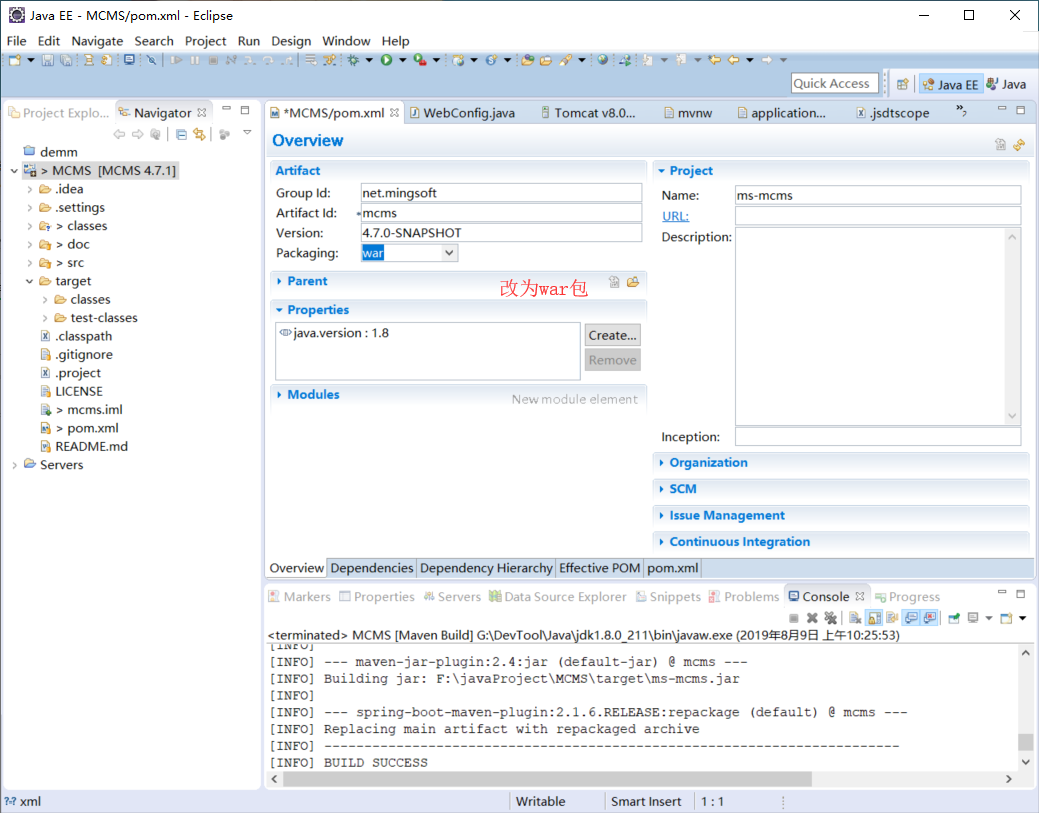1039x813 pixels.
Task: Click the Back navigation arrow in main toolbar
Action: pyautogui.click(x=734, y=60)
